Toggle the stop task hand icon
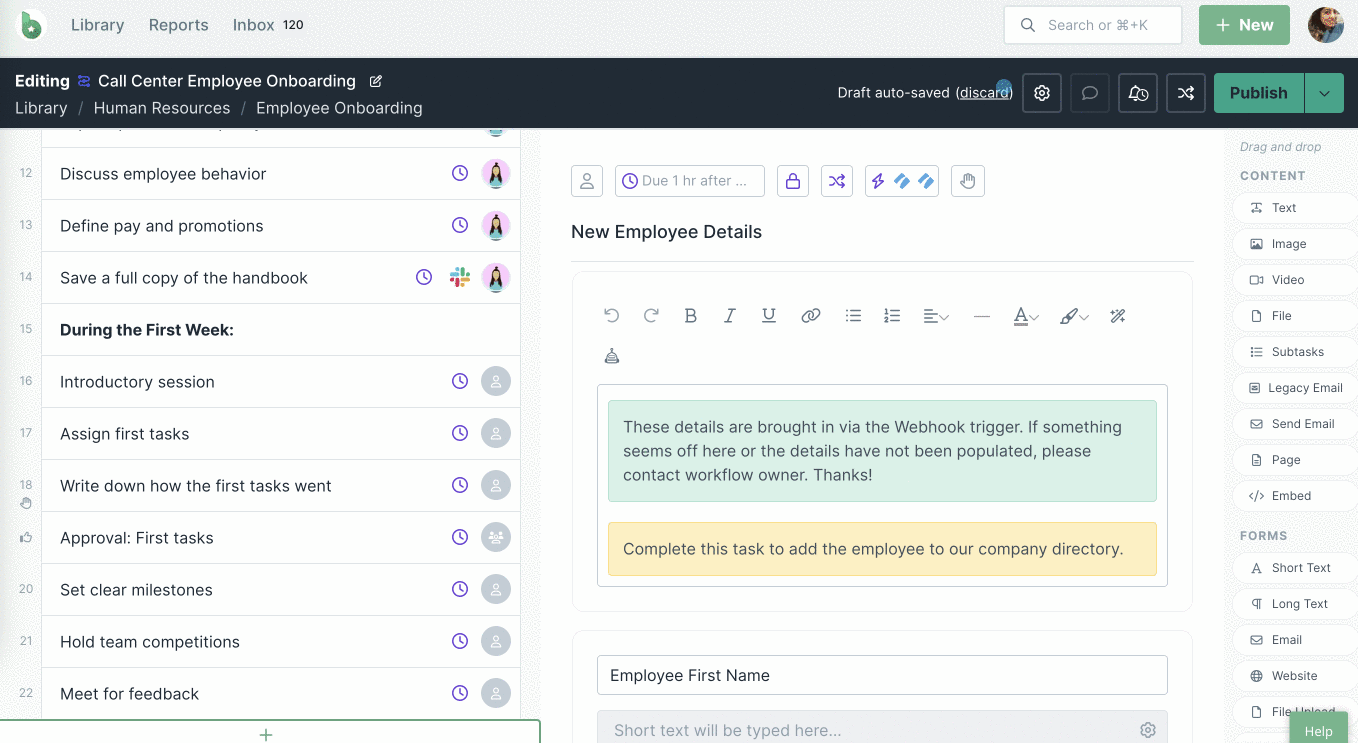The image size is (1358, 743). point(967,181)
